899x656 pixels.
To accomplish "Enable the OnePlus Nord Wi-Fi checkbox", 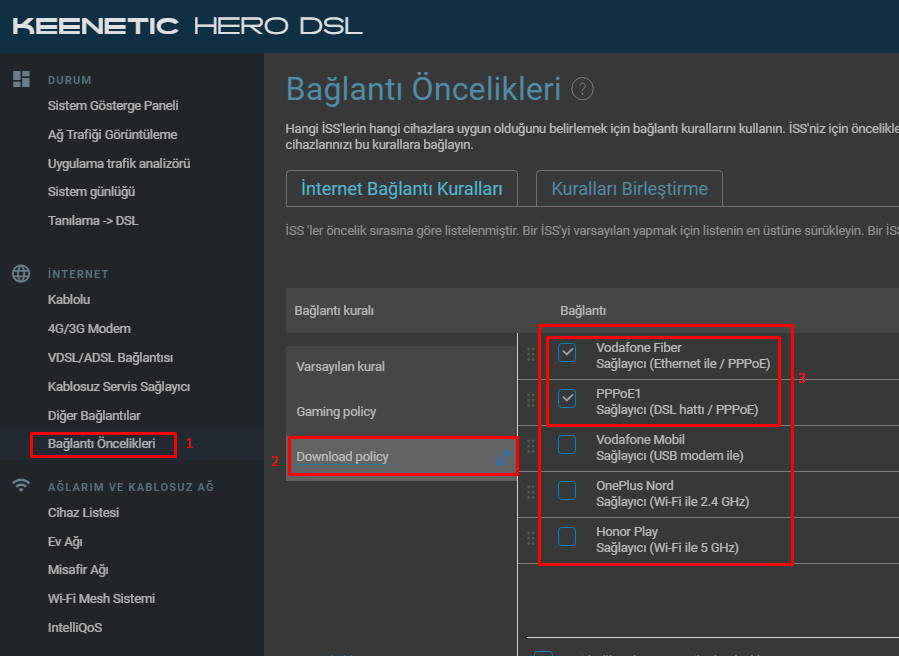I will [x=567, y=490].
